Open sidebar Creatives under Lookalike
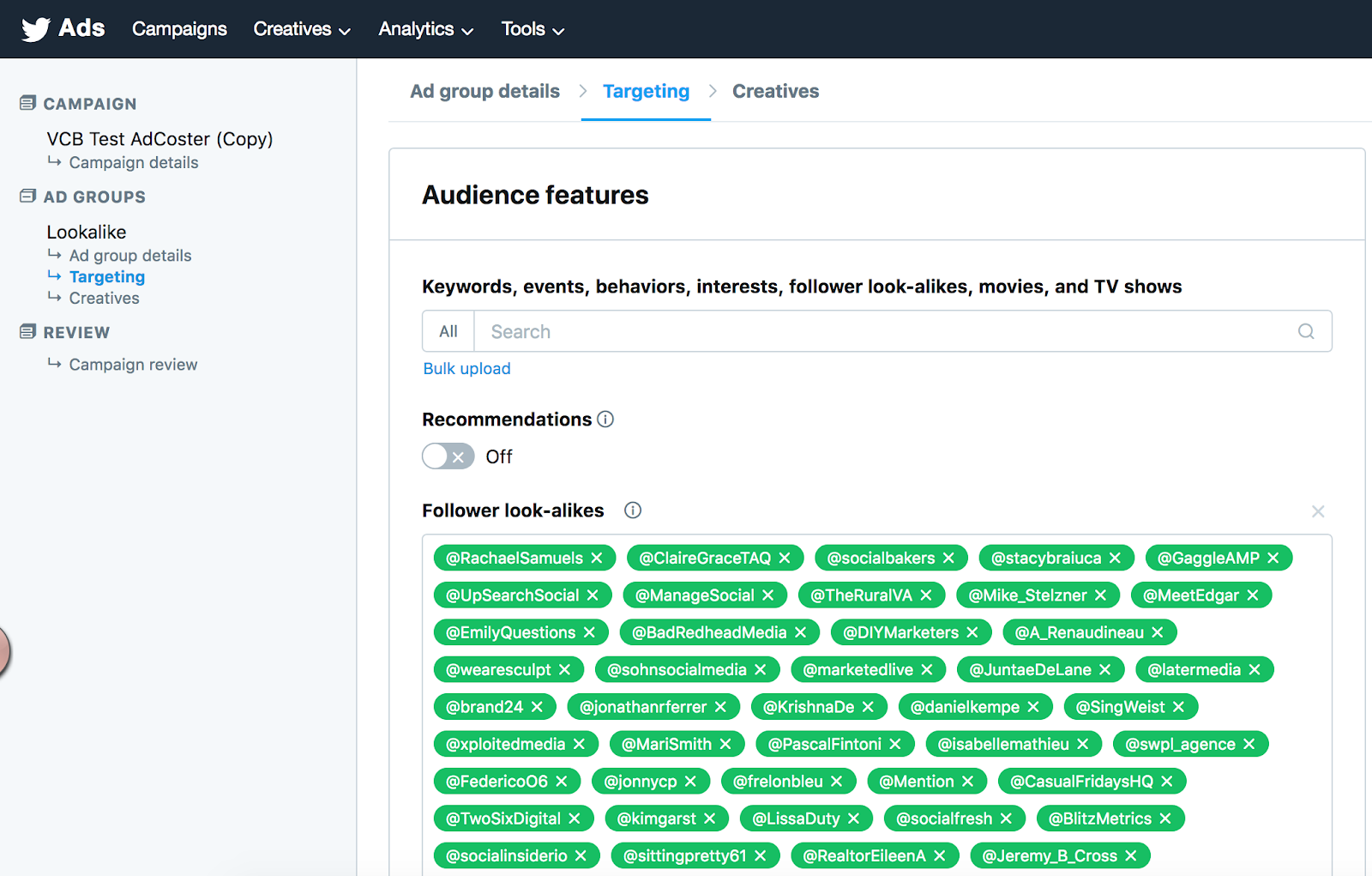 point(104,299)
